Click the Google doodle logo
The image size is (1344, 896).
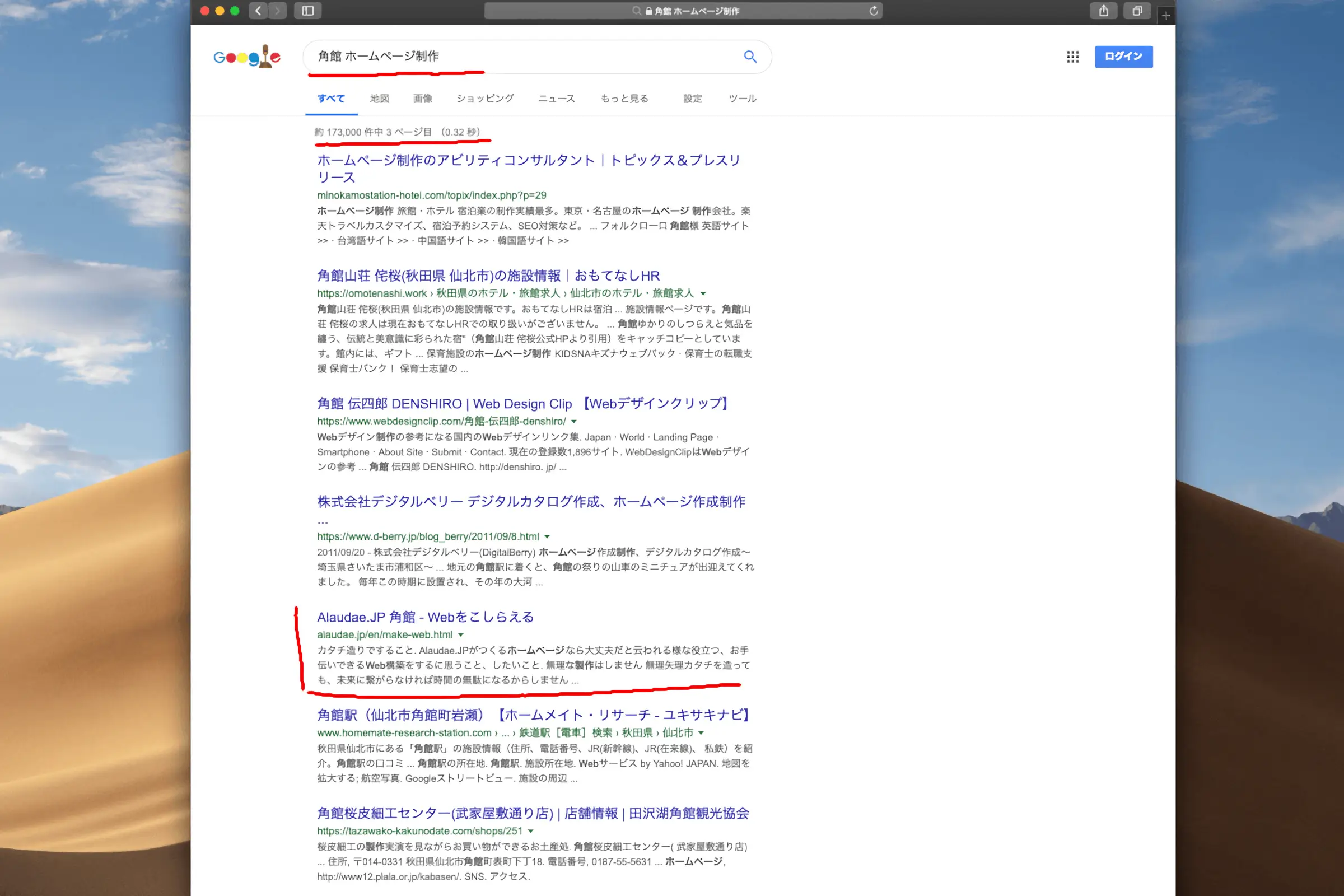247,57
